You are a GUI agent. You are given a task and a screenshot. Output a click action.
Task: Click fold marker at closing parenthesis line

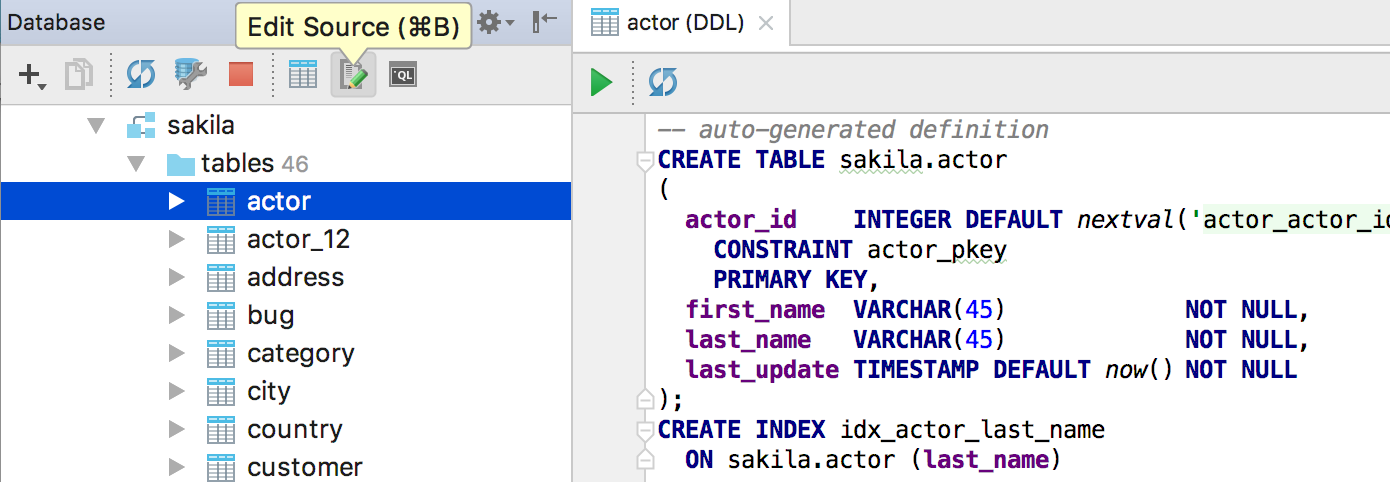(x=646, y=399)
